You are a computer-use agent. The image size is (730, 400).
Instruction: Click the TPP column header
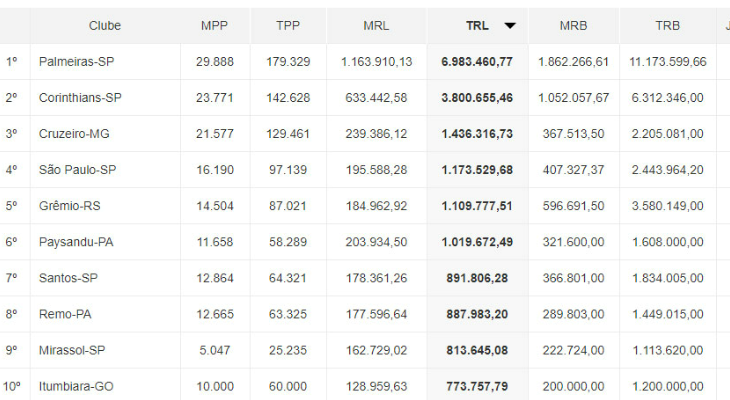click(288, 26)
